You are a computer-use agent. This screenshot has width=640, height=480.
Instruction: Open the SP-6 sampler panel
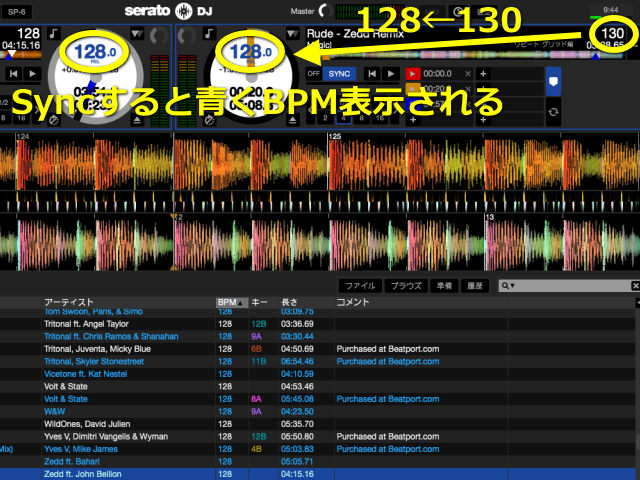tap(16, 12)
